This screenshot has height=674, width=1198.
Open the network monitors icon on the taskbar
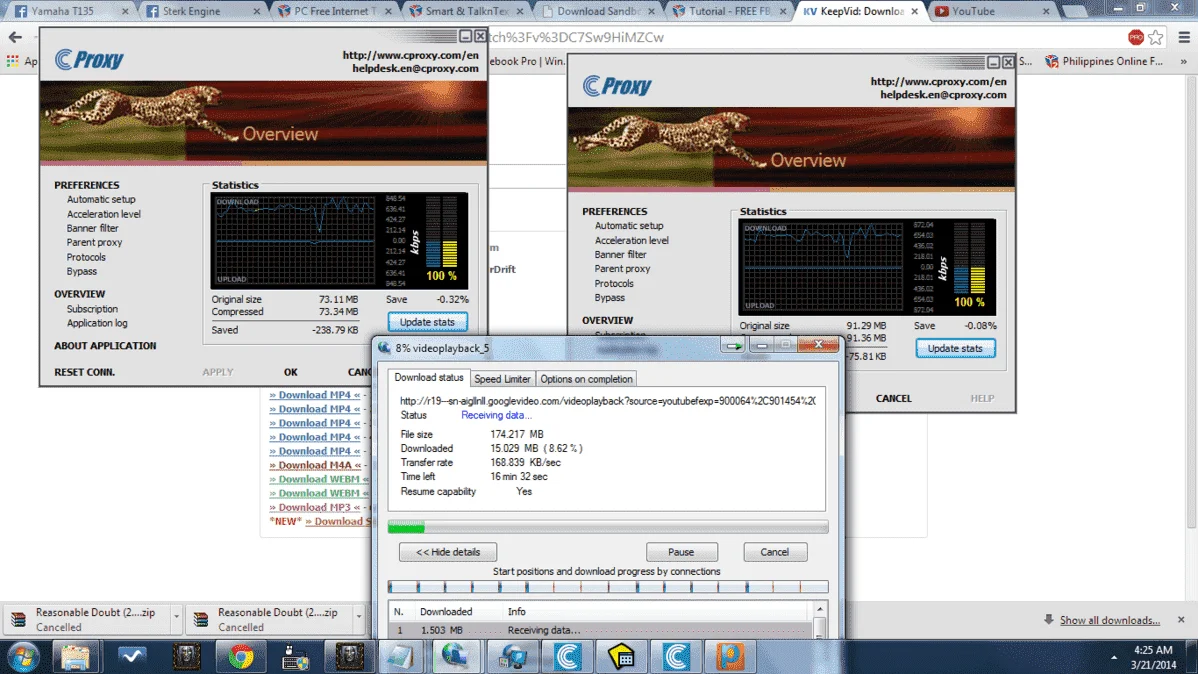(513, 656)
